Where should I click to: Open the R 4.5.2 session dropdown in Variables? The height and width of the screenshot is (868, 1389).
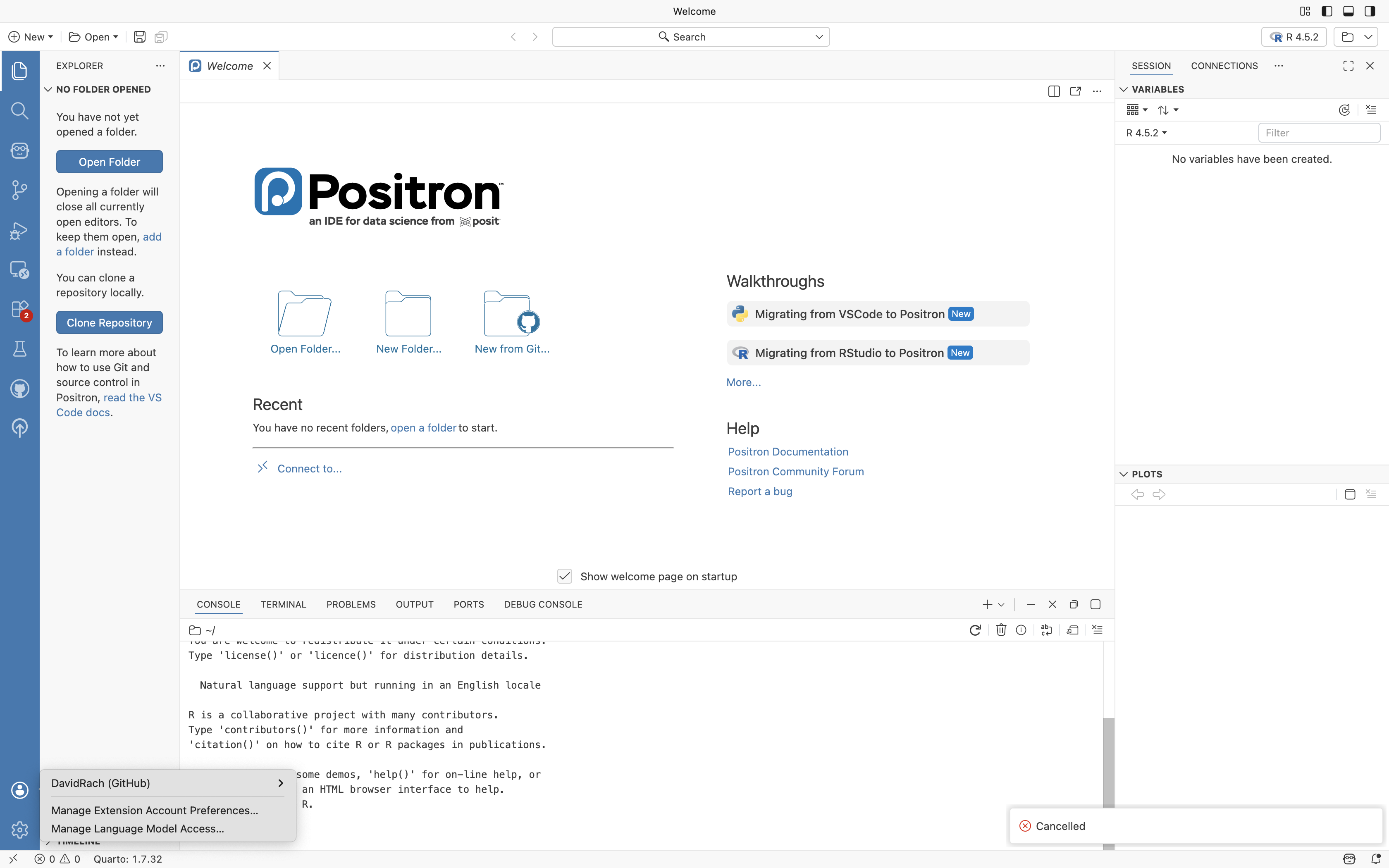(x=1146, y=133)
